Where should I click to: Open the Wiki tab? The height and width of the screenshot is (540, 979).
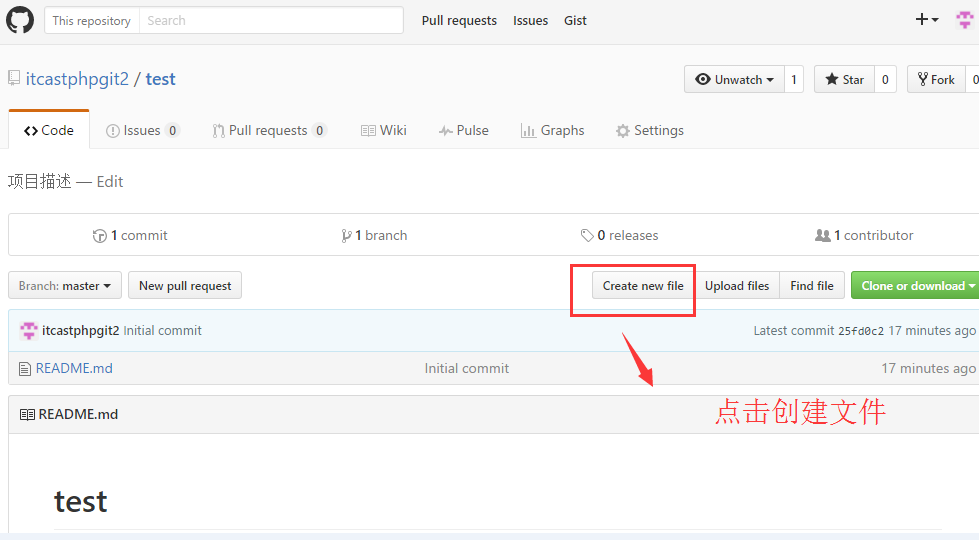[x=383, y=130]
